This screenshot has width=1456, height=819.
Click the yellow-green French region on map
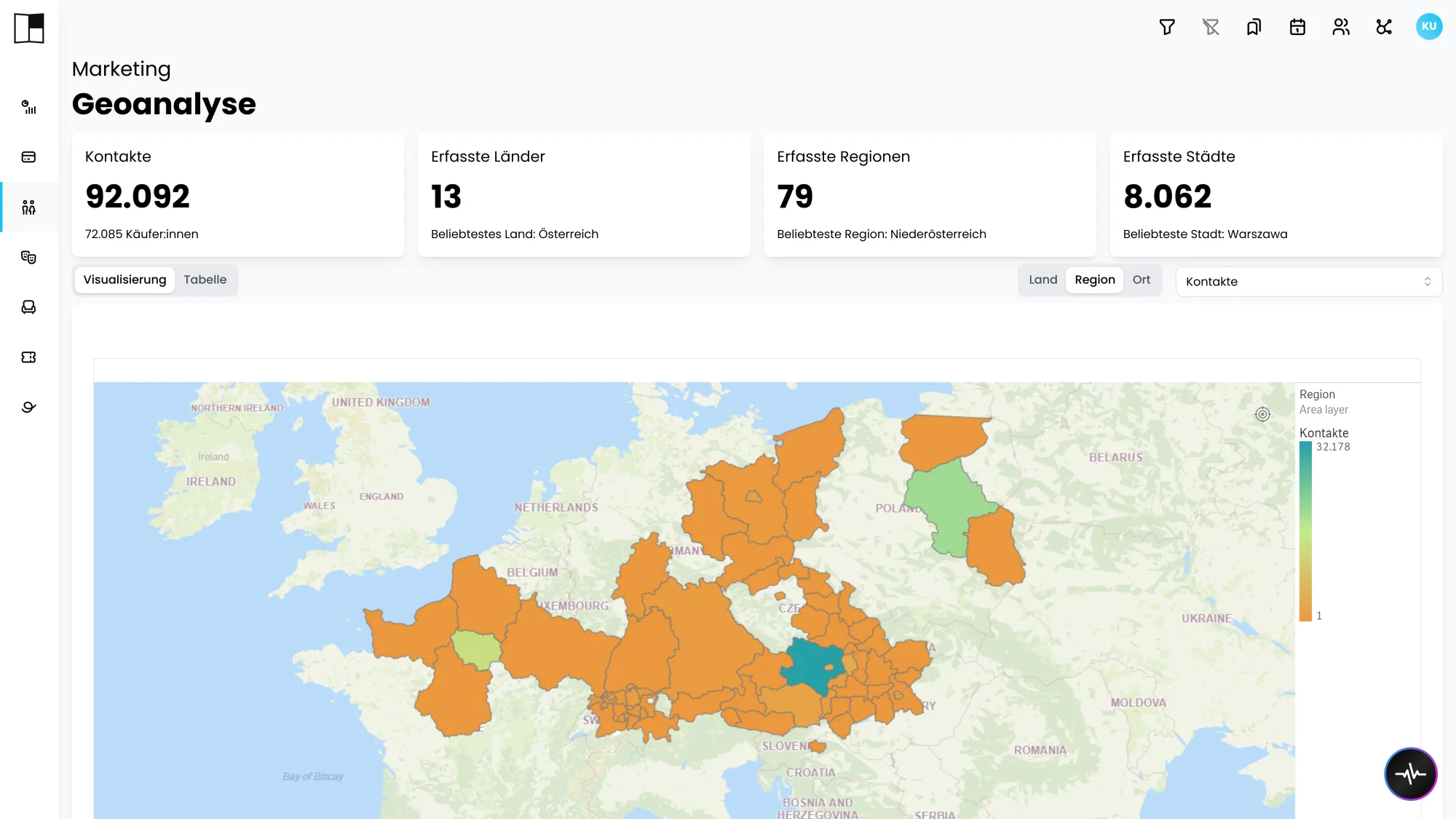tap(476, 649)
